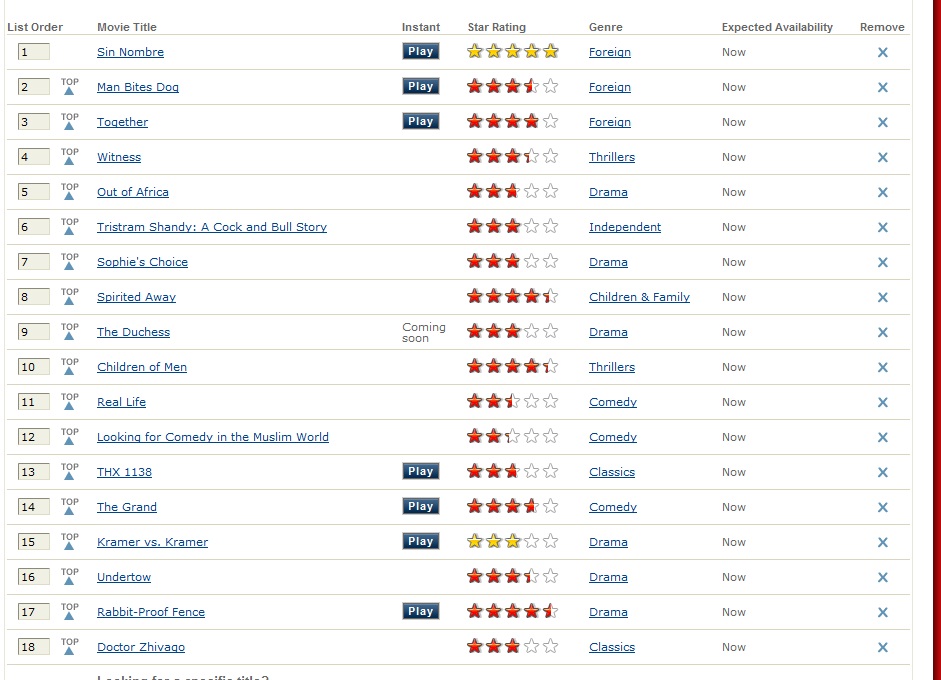
Task: Play Sin Nombre instantly
Action: pyautogui.click(x=420, y=51)
